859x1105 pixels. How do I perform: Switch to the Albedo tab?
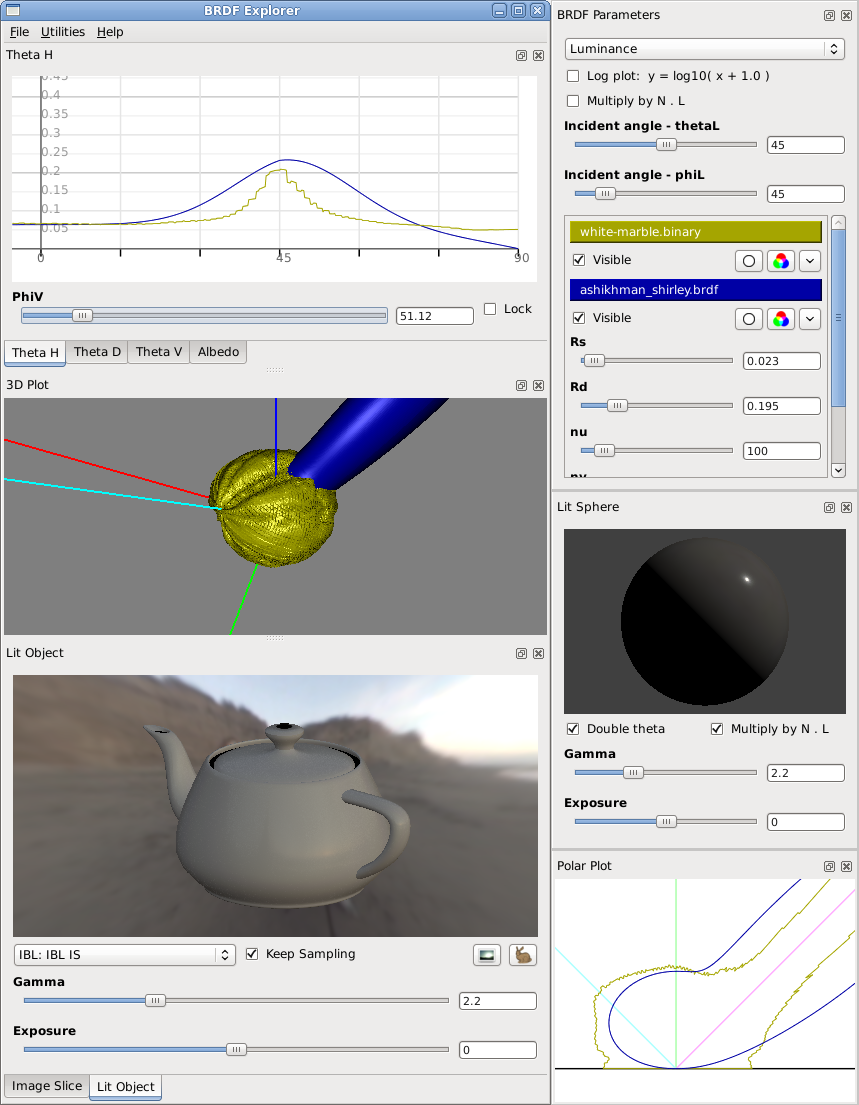[x=217, y=352]
